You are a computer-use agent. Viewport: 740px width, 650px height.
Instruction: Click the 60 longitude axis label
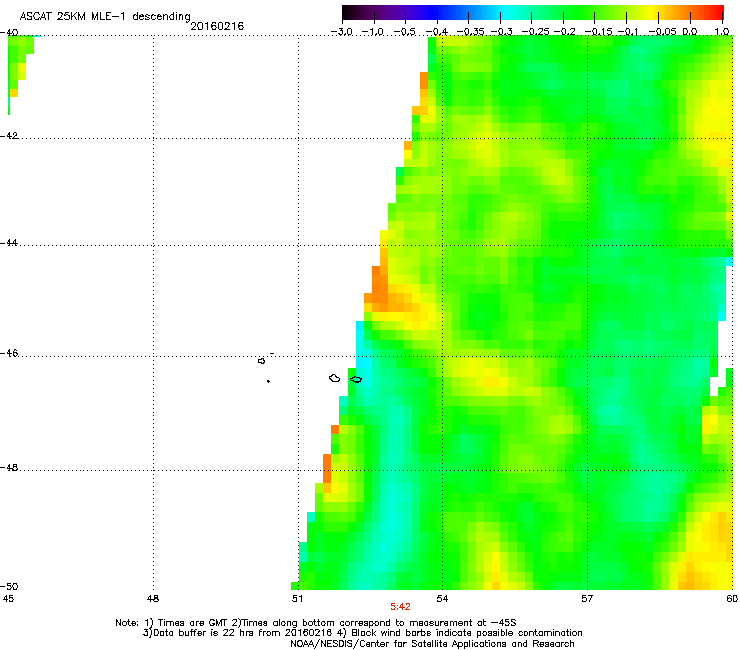(732, 599)
